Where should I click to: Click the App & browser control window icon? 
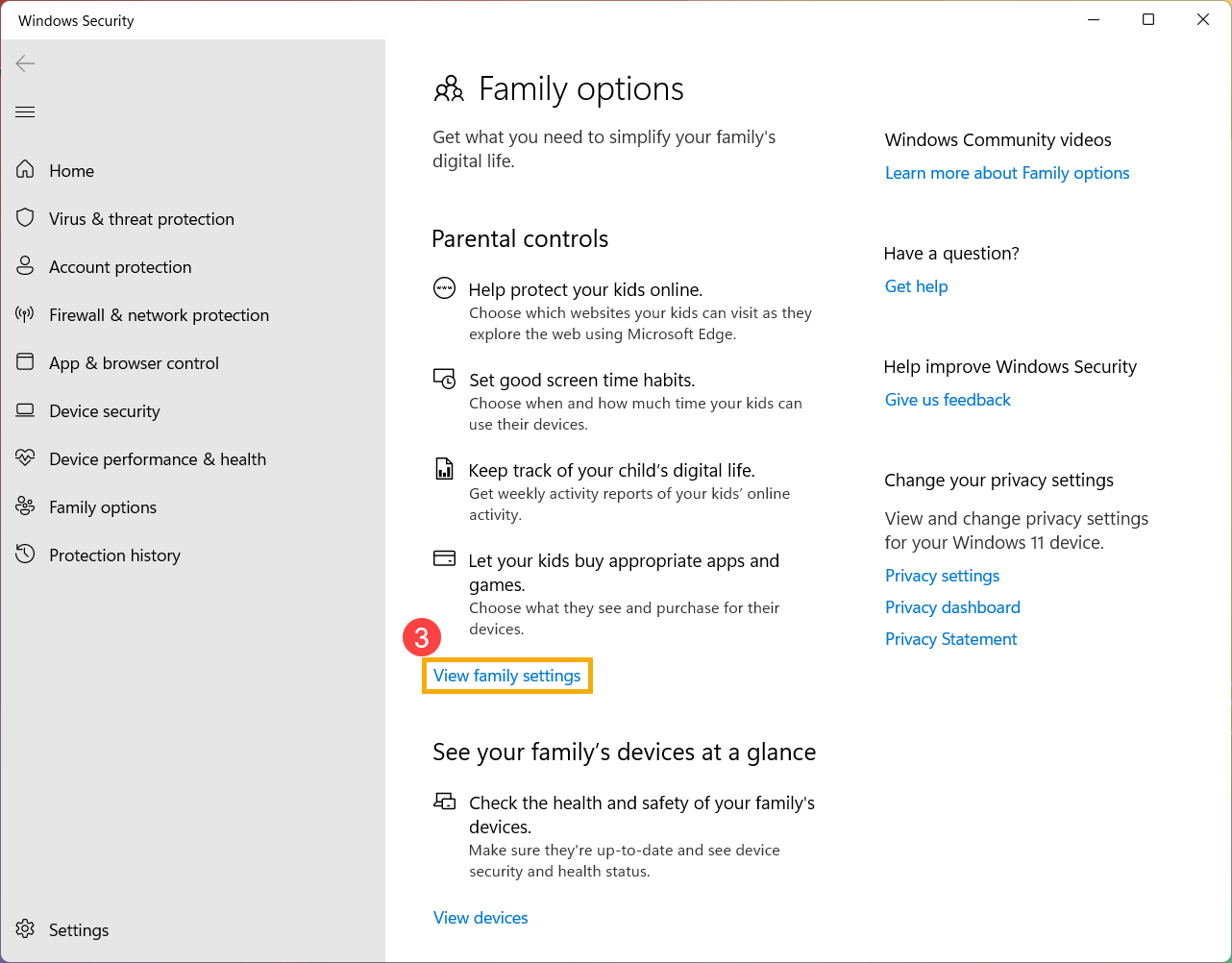pos(25,362)
